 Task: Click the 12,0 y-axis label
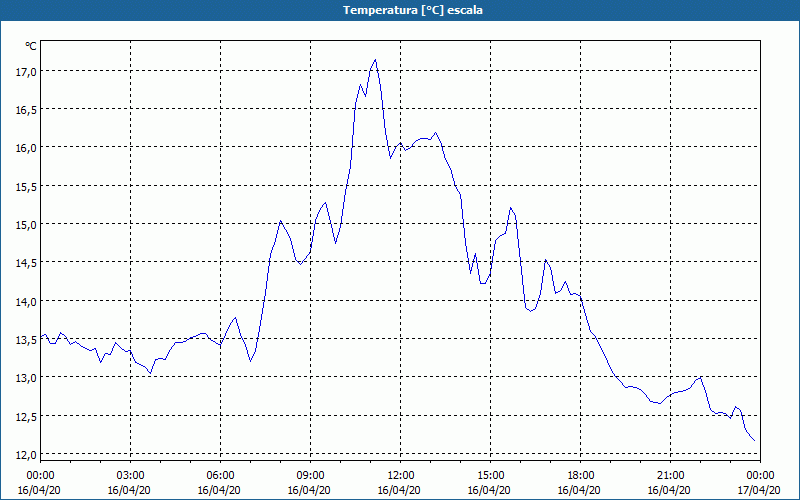point(26,455)
